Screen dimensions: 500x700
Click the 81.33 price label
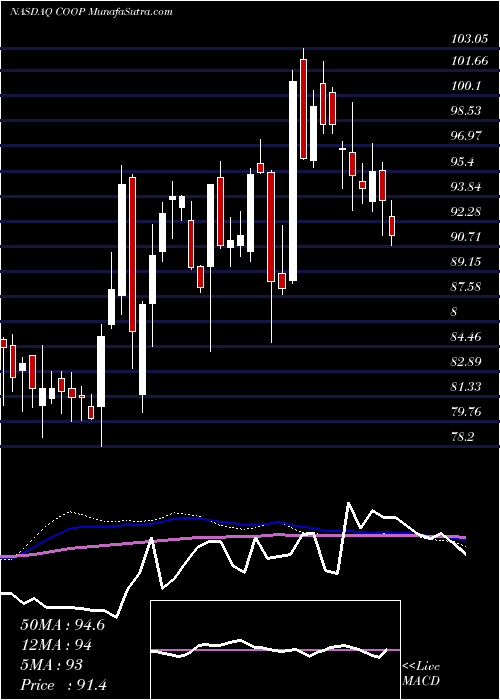tap(466, 387)
